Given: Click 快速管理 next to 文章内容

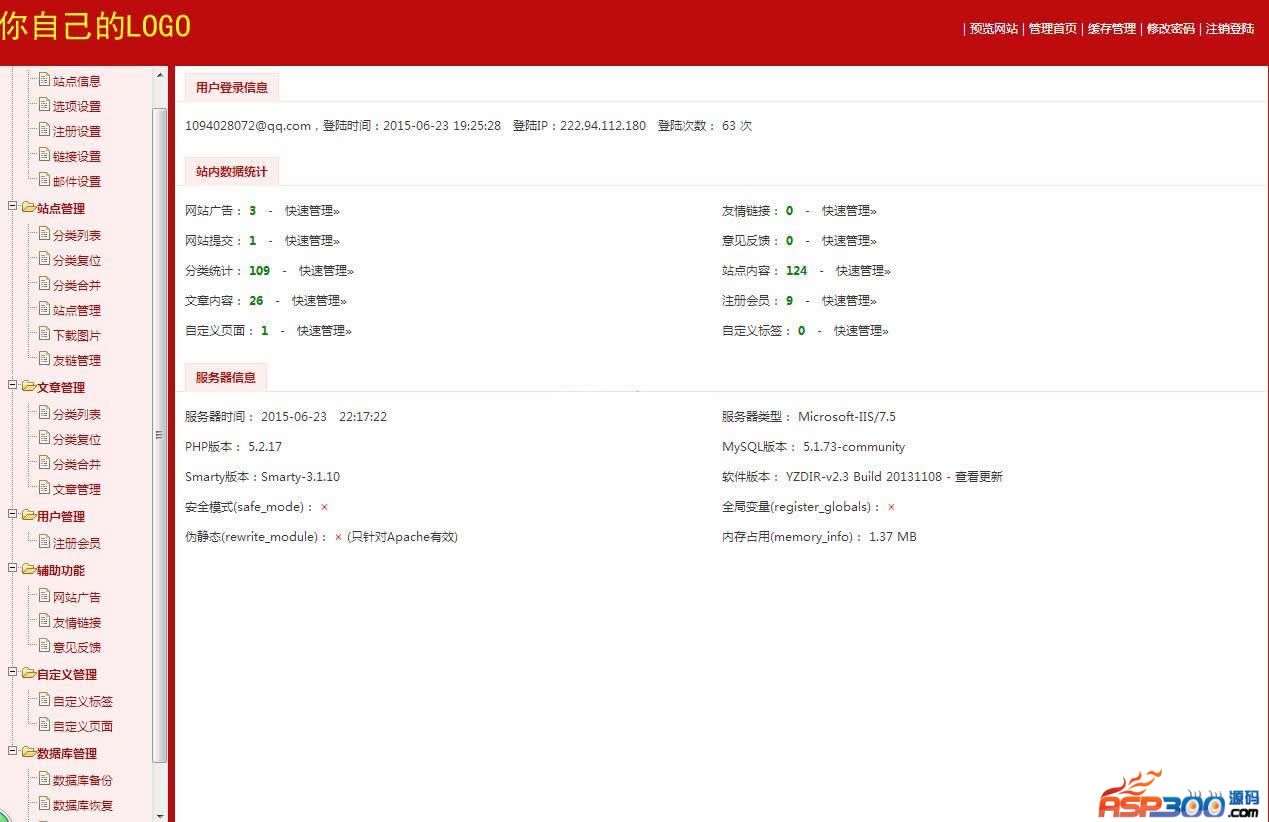Looking at the screenshot, I should coord(319,301).
